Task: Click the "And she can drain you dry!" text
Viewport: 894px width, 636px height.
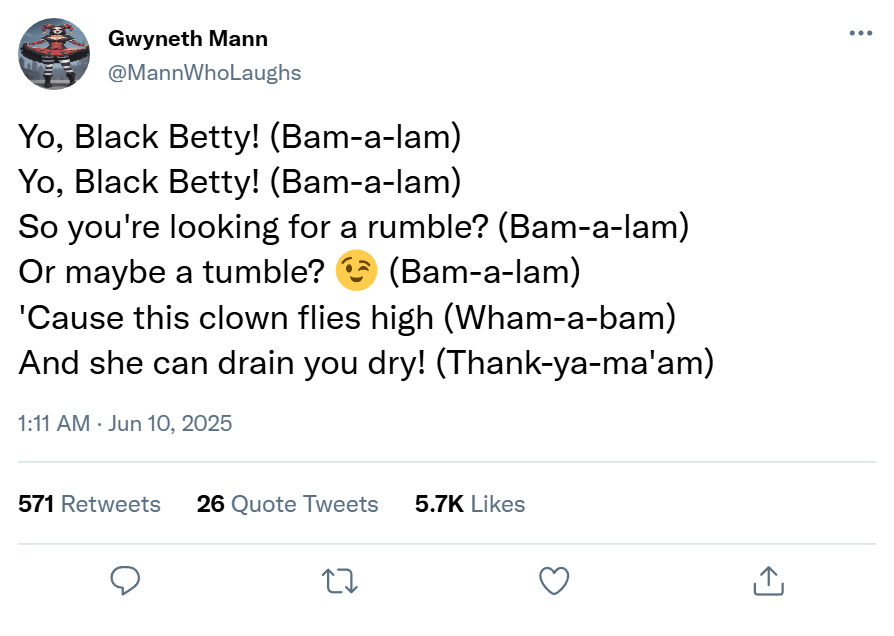Action: 224,362
